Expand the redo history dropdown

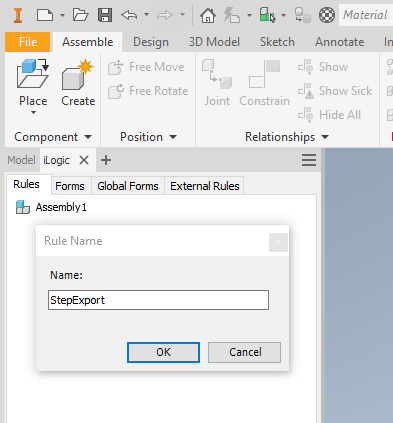tap(182, 15)
